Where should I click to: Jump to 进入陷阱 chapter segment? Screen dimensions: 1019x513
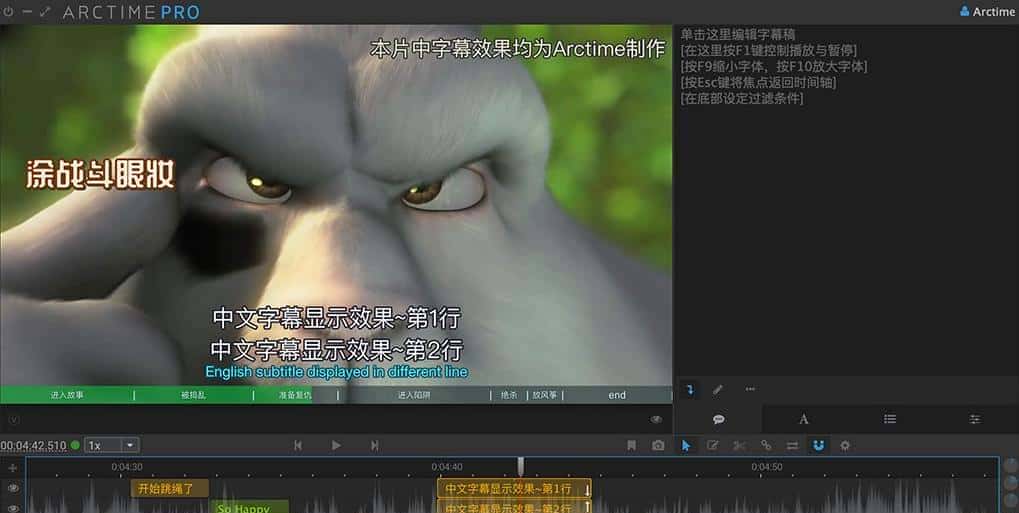(414, 395)
